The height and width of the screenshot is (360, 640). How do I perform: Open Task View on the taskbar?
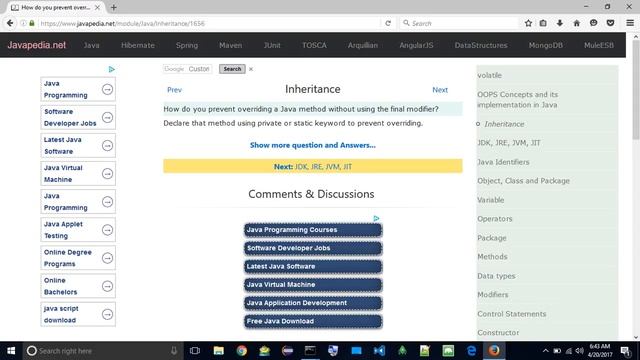195,351
